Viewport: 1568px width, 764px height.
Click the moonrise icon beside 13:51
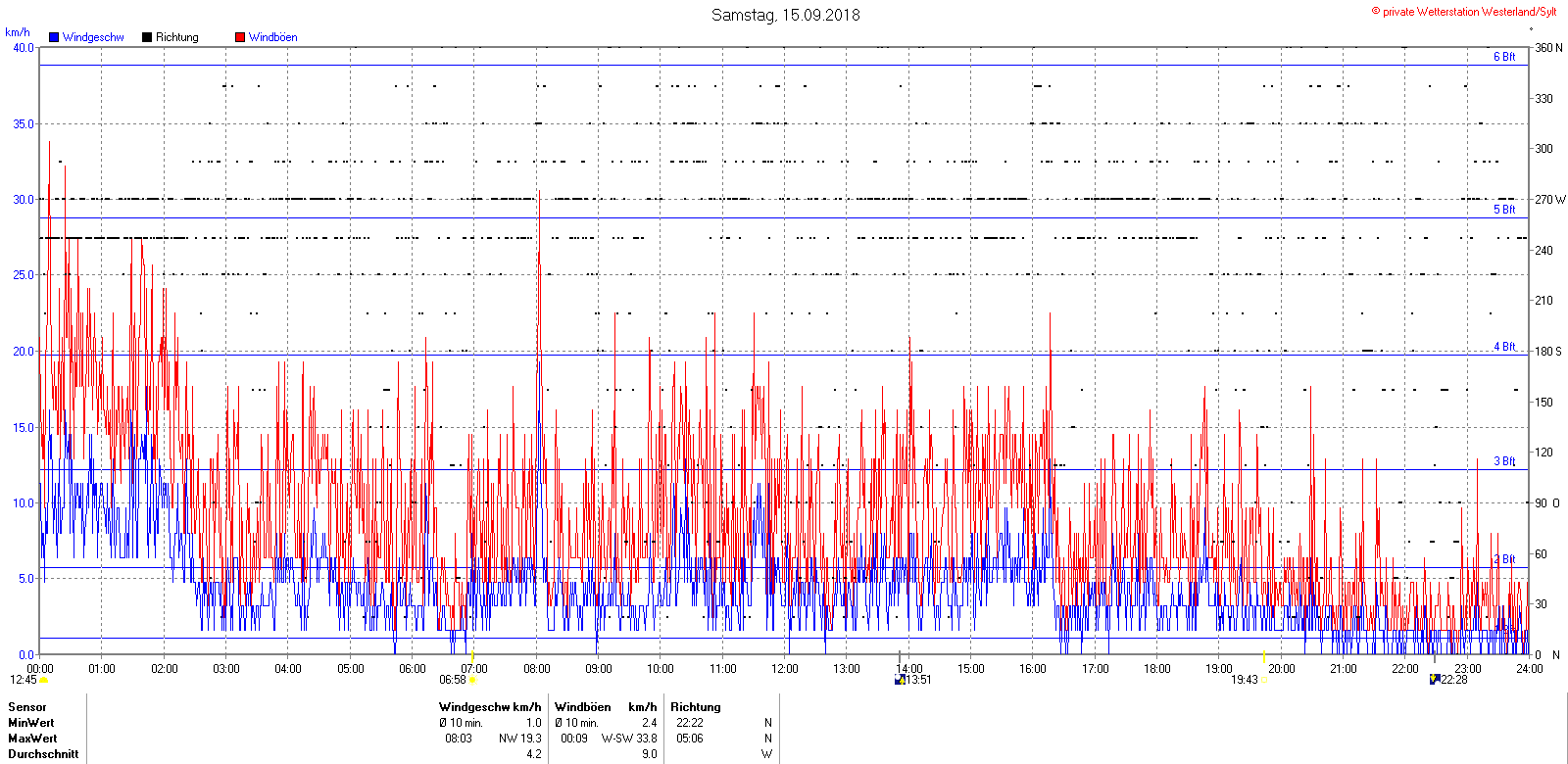900,680
